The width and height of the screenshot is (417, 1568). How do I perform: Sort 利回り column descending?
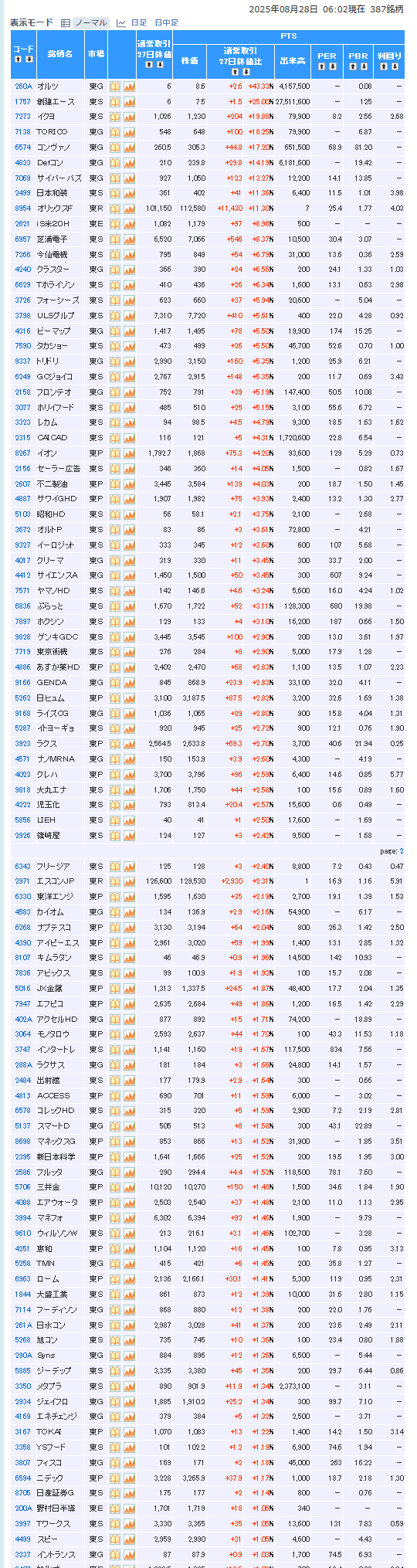point(394,66)
